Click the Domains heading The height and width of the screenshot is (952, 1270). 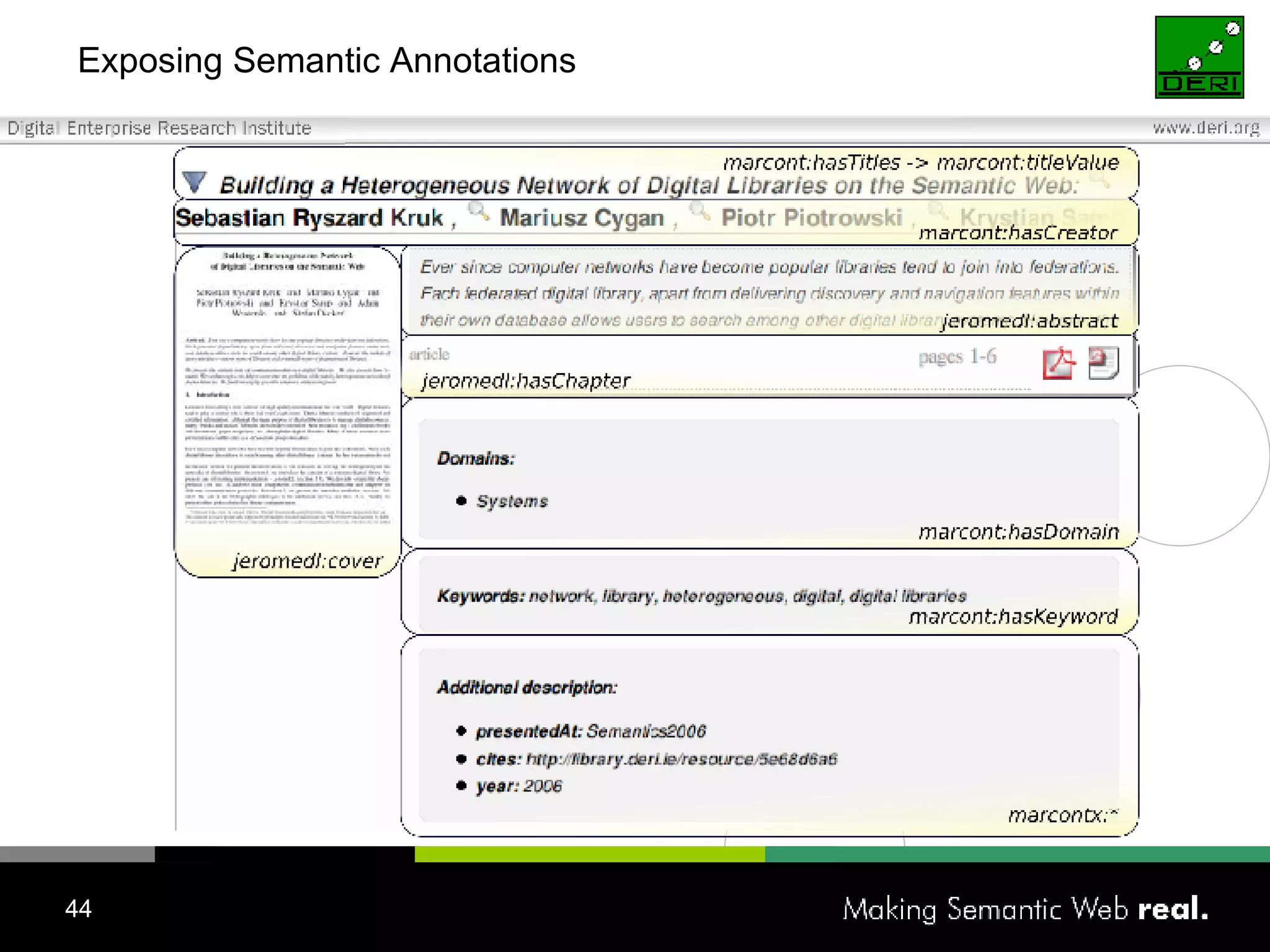pos(476,458)
